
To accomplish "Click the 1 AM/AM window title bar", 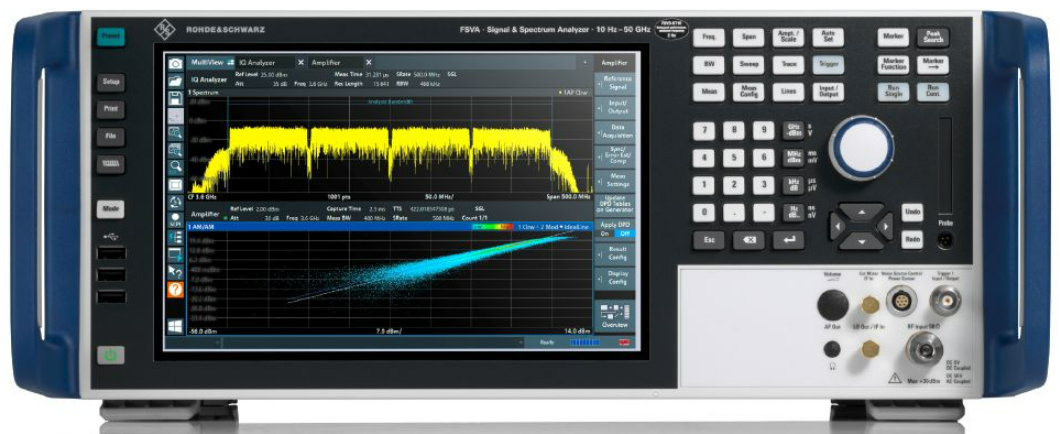I will (x=389, y=228).
